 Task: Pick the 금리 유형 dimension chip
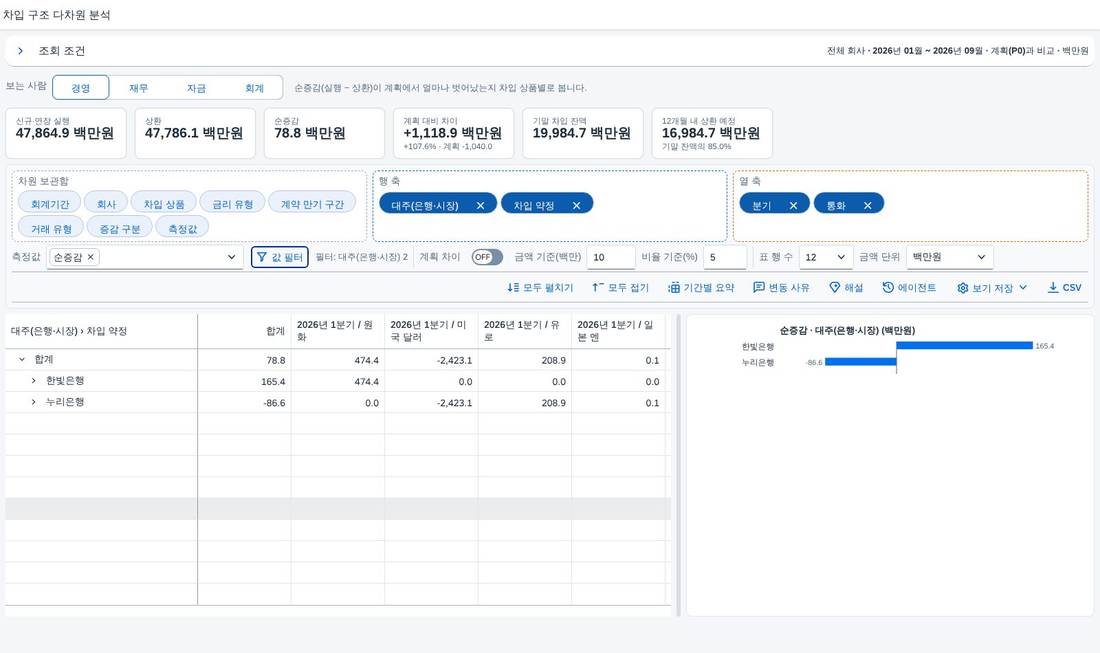tap(232, 204)
